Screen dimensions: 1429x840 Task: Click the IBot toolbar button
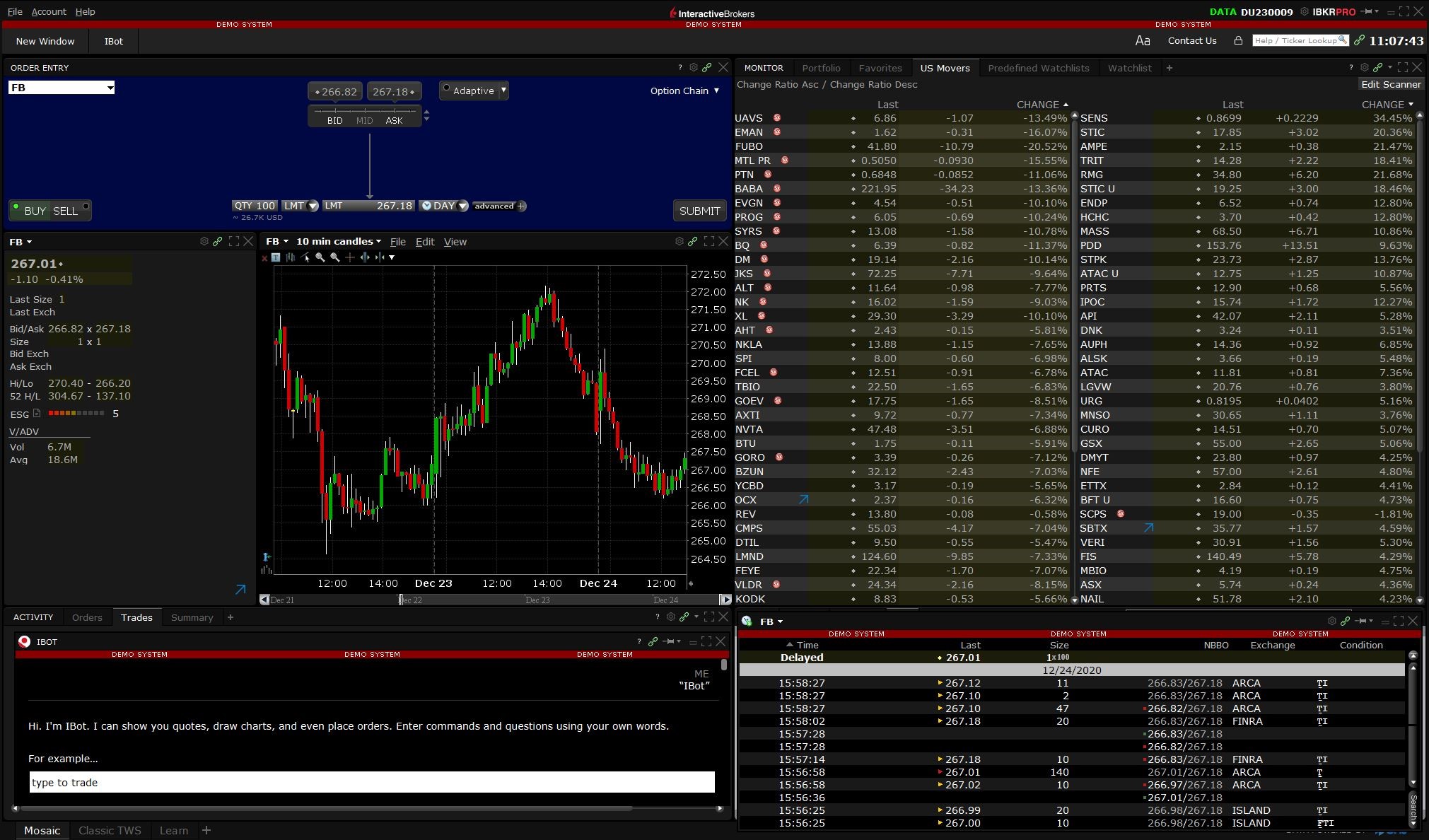[114, 41]
